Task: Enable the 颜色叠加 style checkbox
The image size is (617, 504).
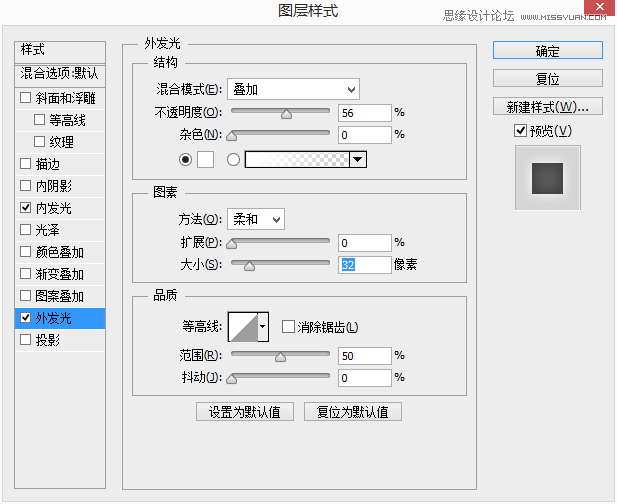Action: 26,252
